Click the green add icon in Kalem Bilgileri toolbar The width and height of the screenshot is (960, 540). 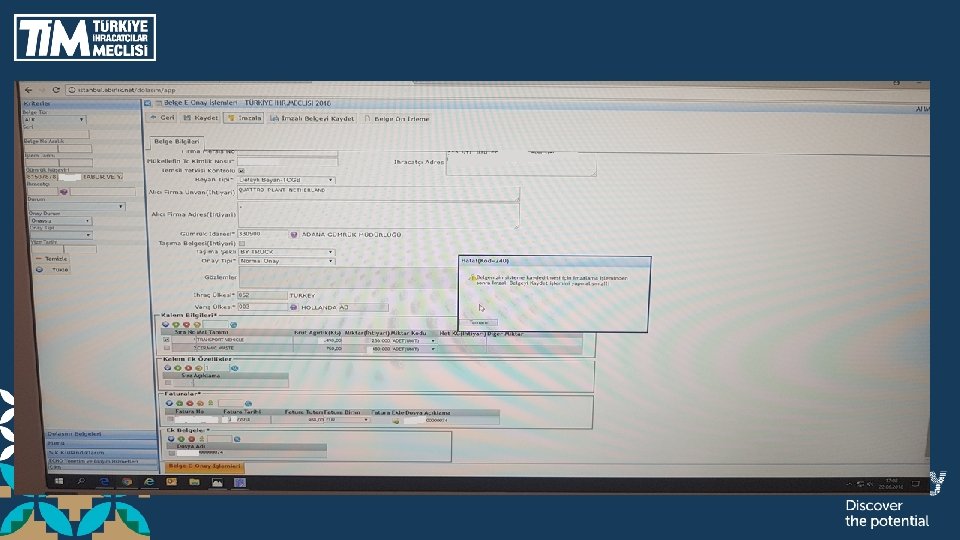coord(176,324)
